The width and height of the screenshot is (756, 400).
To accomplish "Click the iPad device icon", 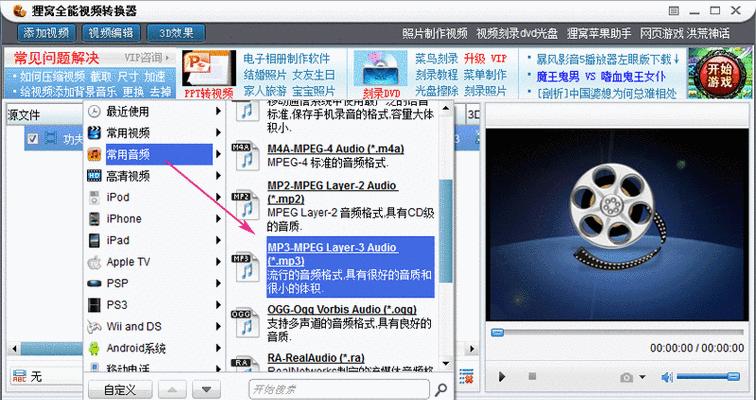I will tap(94, 240).
